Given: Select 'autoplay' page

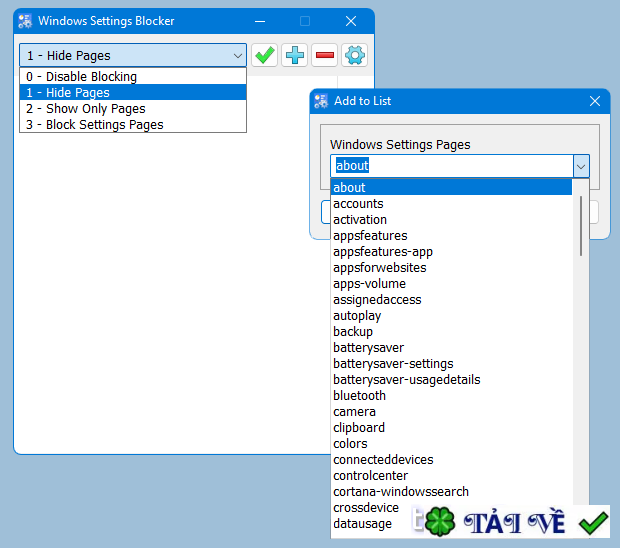Looking at the screenshot, I should (x=451, y=316).
